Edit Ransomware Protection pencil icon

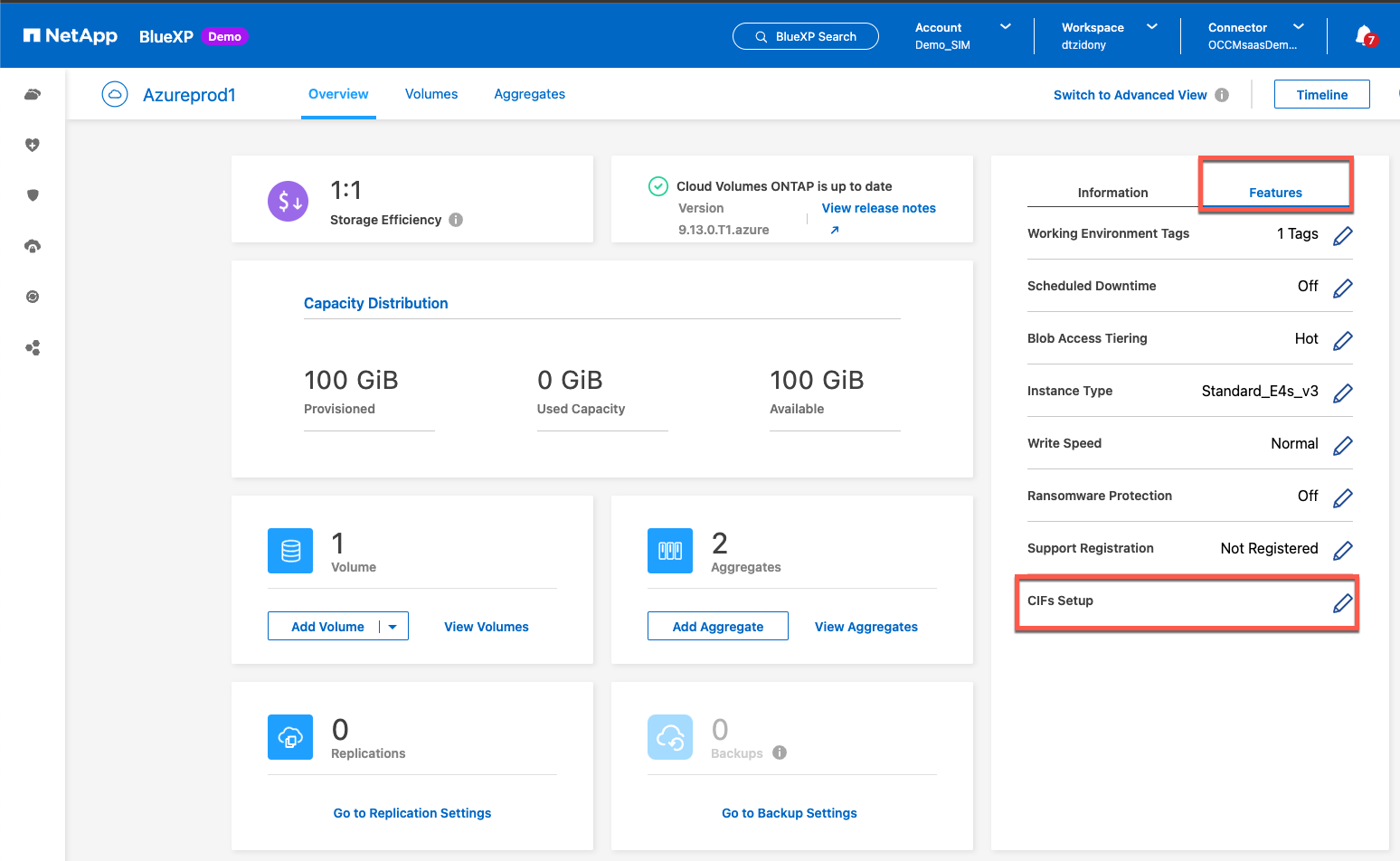[x=1343, y=497]
